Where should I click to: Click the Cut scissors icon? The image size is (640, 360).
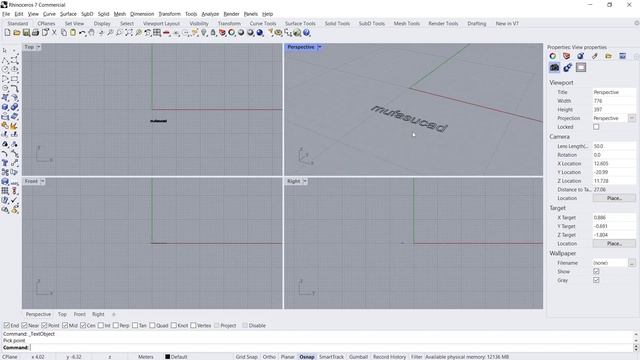tap(54, 33)
